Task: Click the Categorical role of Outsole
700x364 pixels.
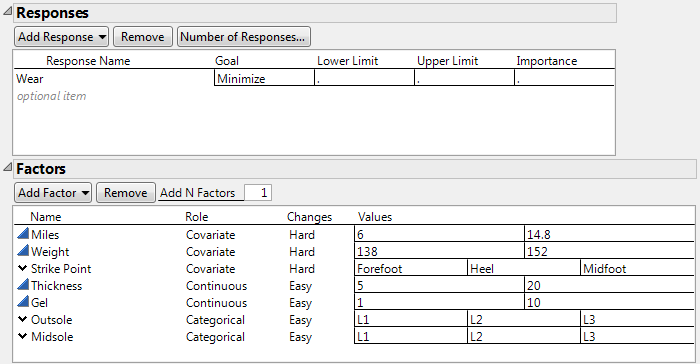Action: (x=215, y=320)
